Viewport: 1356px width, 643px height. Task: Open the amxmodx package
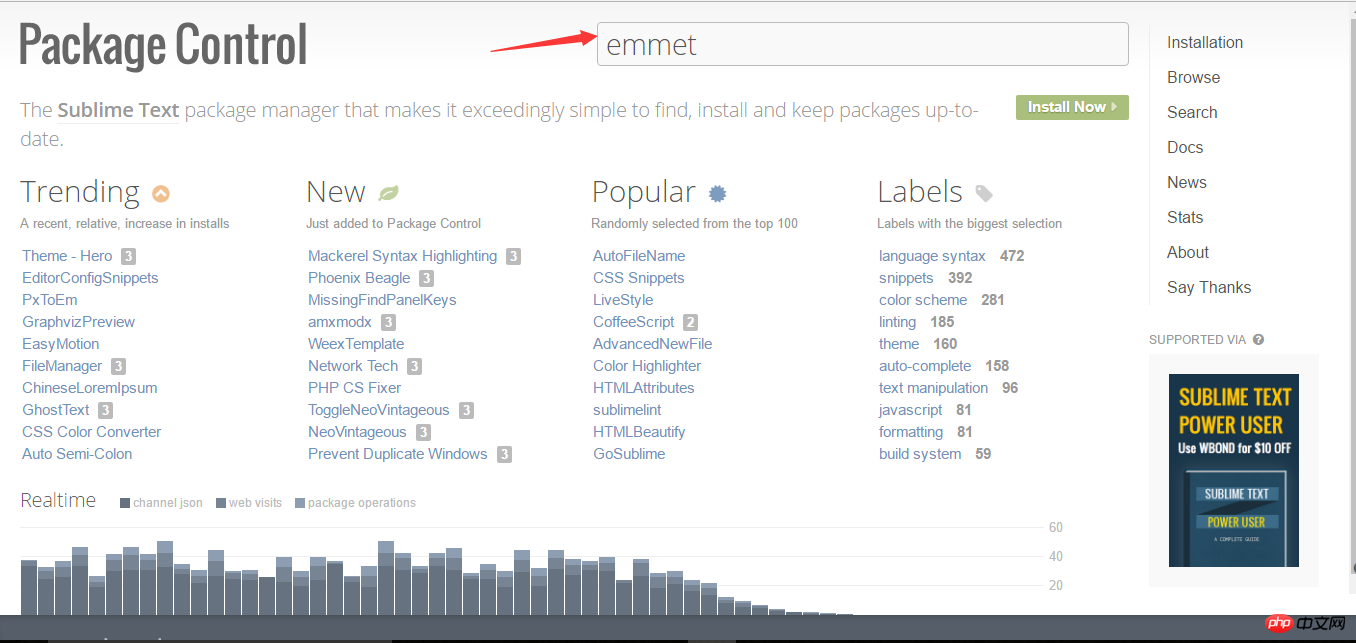340,322
